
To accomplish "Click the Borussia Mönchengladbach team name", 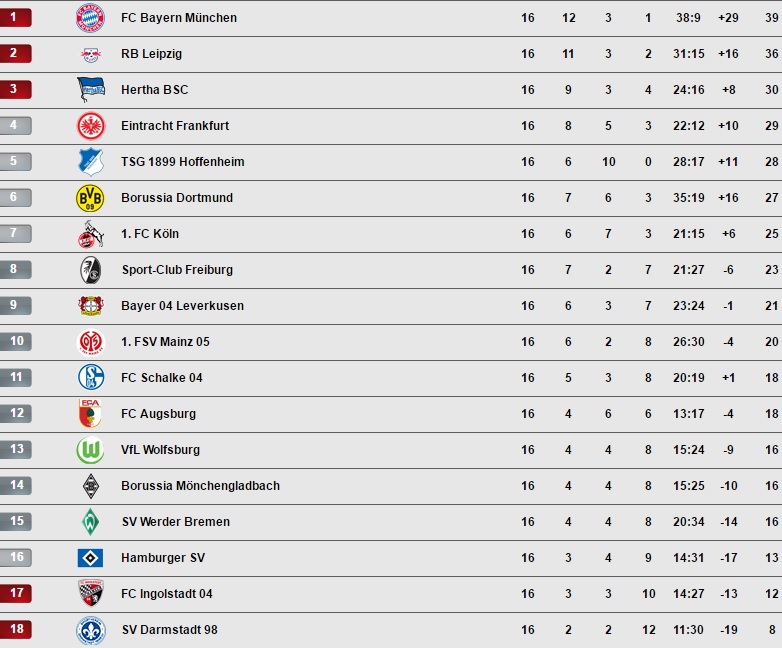I will [x=200, y=486].
